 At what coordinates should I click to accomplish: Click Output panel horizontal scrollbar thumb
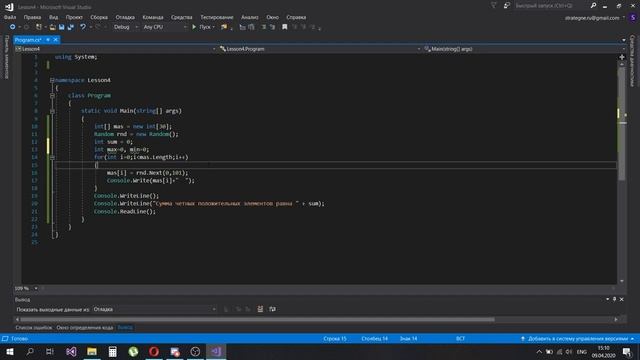pyautogui.click(x=258, y=320)
